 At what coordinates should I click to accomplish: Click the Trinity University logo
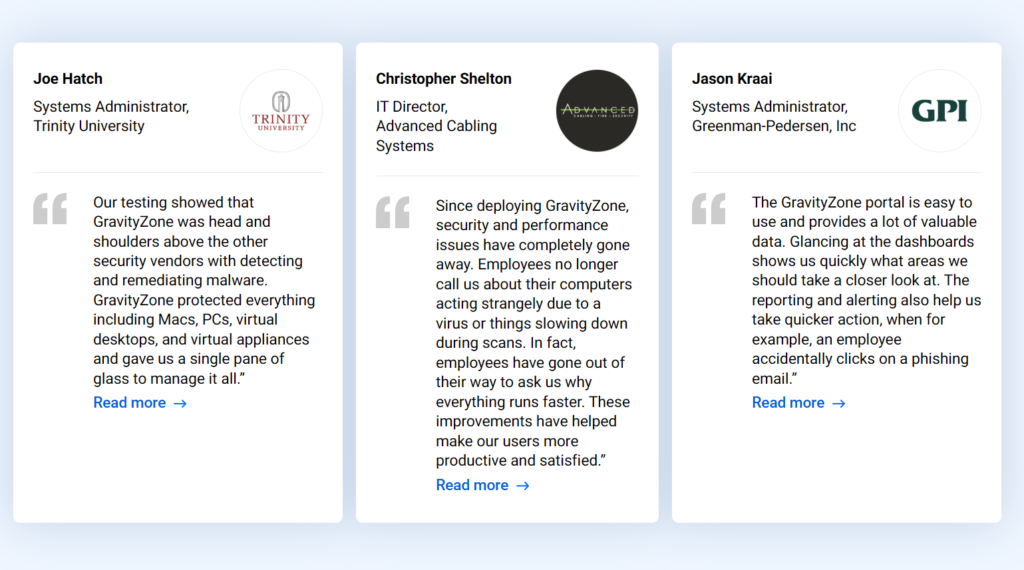point(281,111)
